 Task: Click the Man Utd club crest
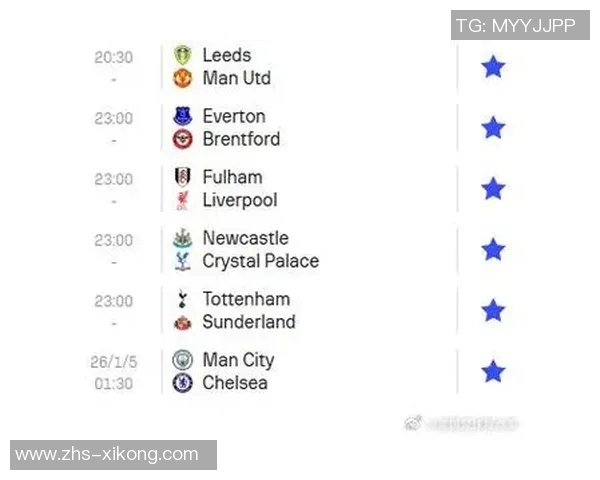click(182, 78)
